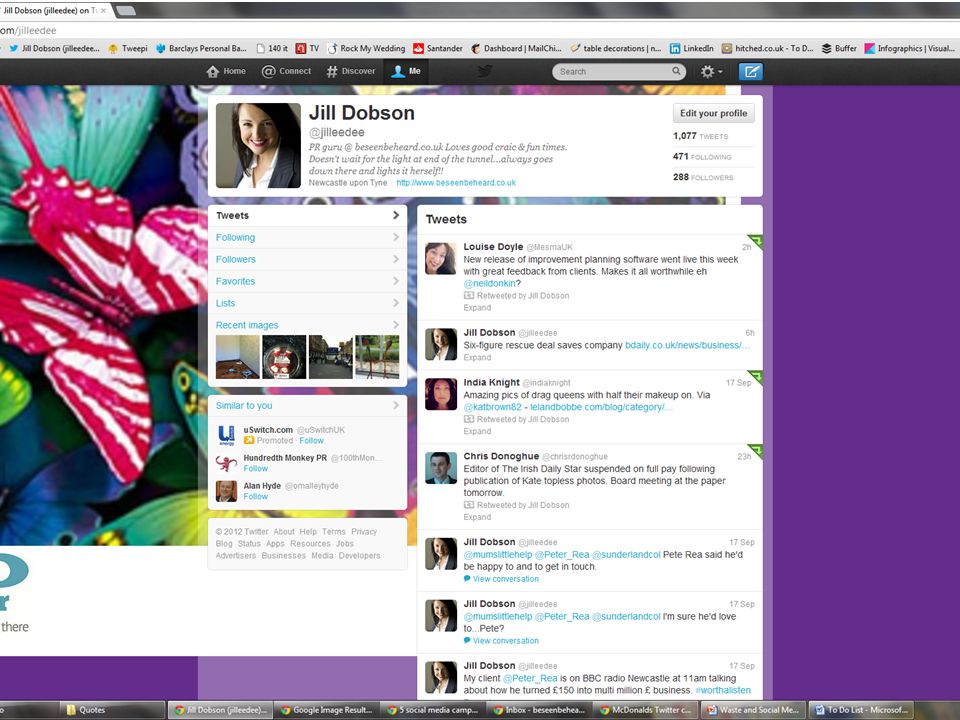Screen dimensions: 960x720
Task: Select Tweets in the profile sidebar
Action: (307, 216)
